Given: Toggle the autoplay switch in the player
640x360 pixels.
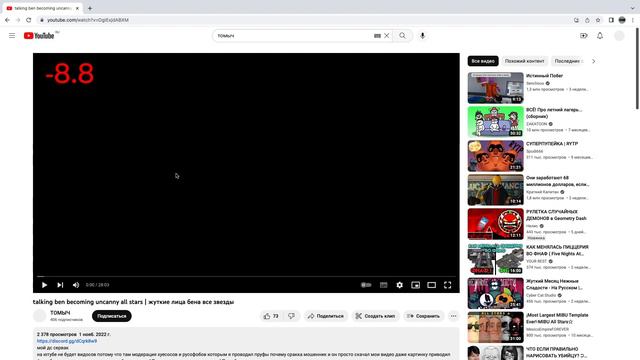Looking at the screenshot, I should pos(366,285).
